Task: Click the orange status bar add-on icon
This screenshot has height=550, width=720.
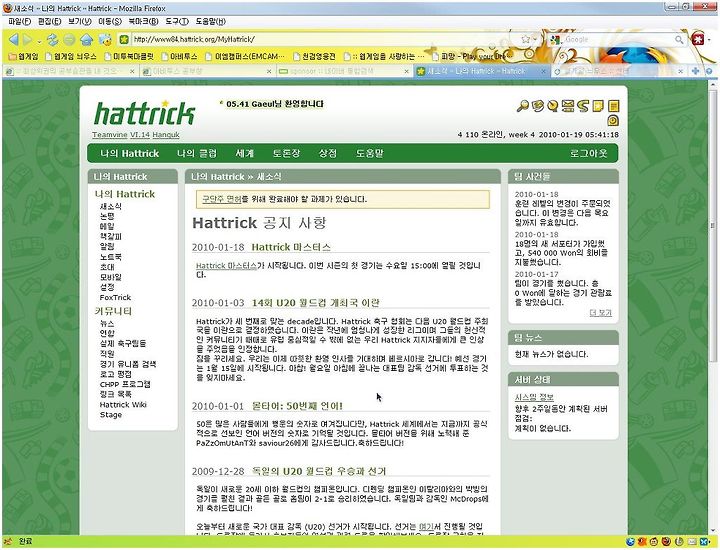Action: click(x=642, y=542)
